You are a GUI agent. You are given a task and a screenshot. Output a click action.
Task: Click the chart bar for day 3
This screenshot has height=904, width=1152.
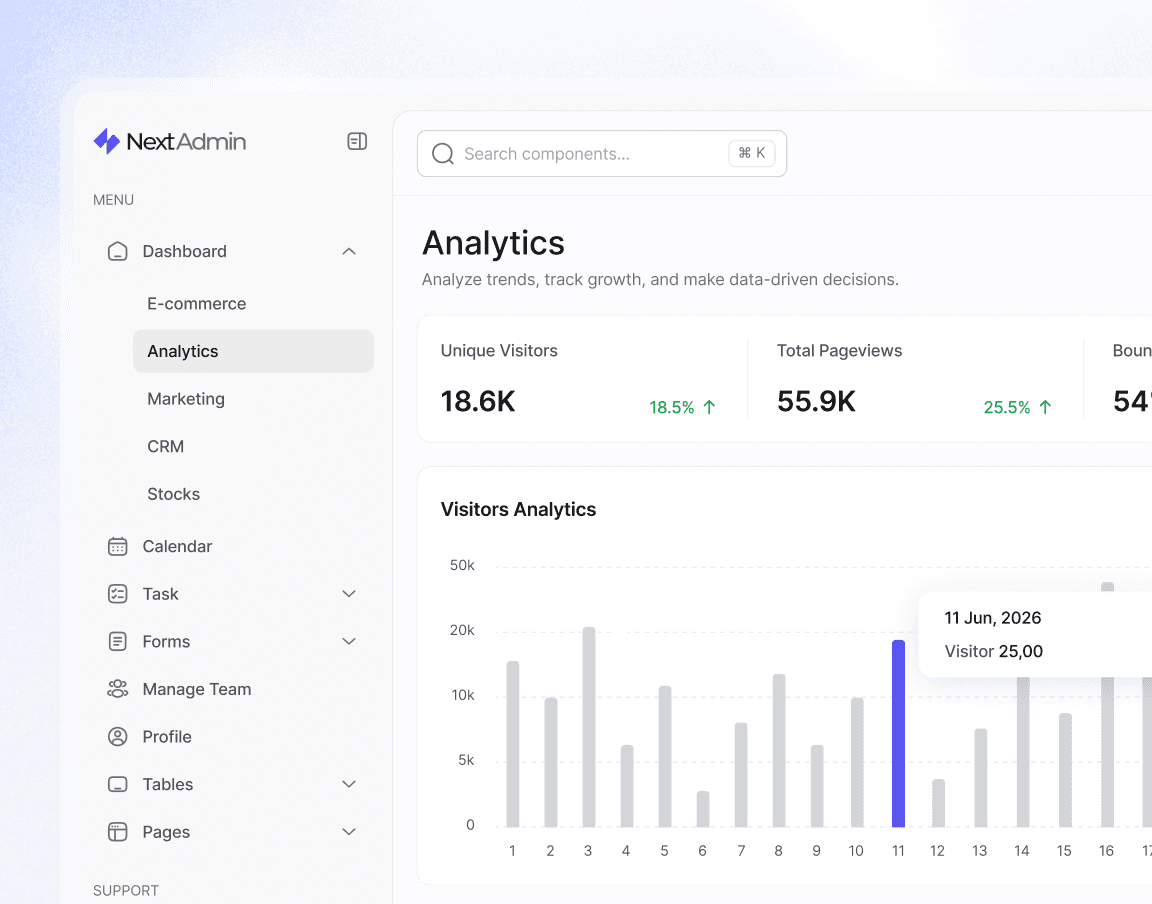588,727
